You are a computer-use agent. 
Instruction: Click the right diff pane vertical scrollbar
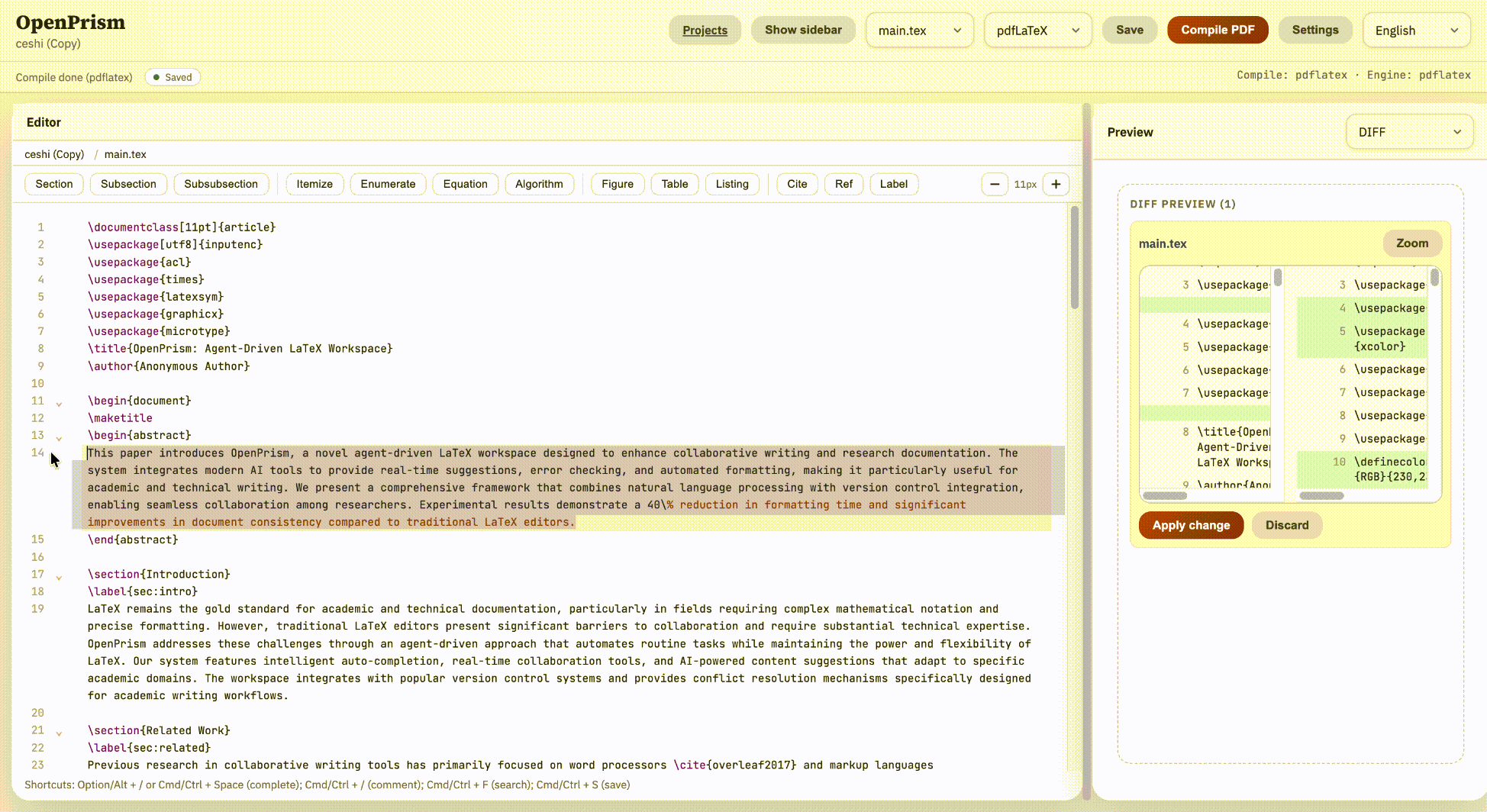[1434, 277]
